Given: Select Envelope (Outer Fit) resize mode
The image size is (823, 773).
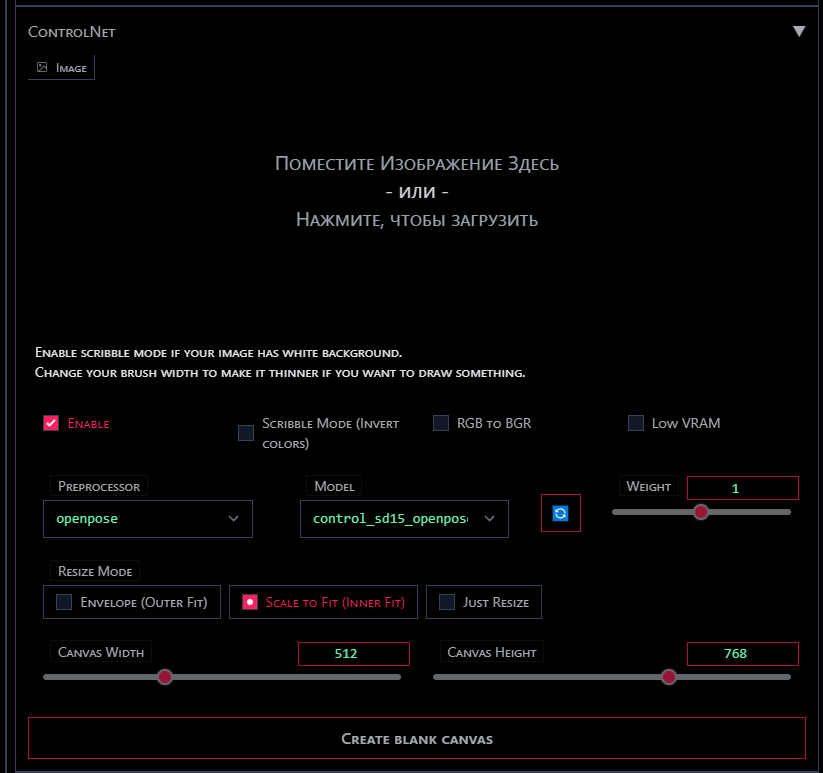Looking at the screenshot, I should click(132, 602).
